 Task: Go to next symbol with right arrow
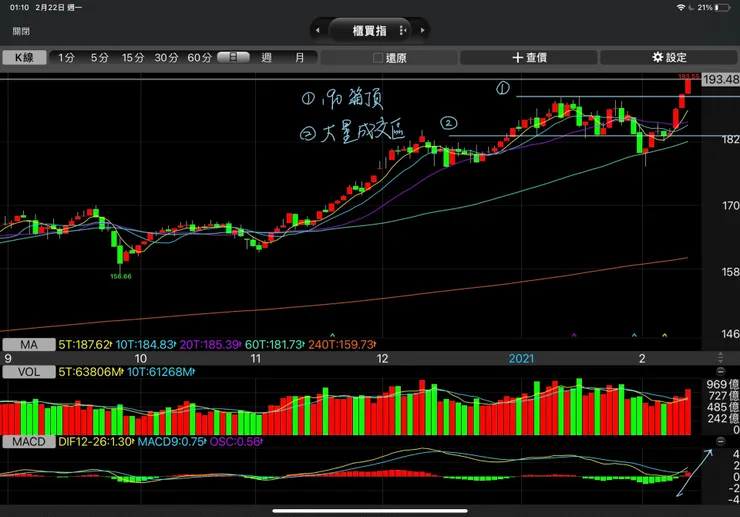pyautogui.click(x=422, y=30)
